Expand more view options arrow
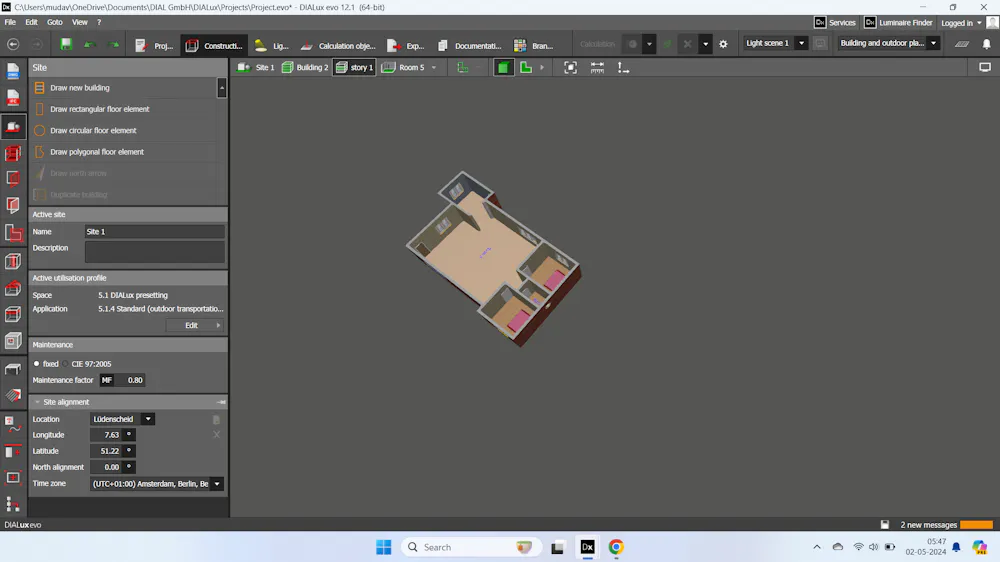 542,68
